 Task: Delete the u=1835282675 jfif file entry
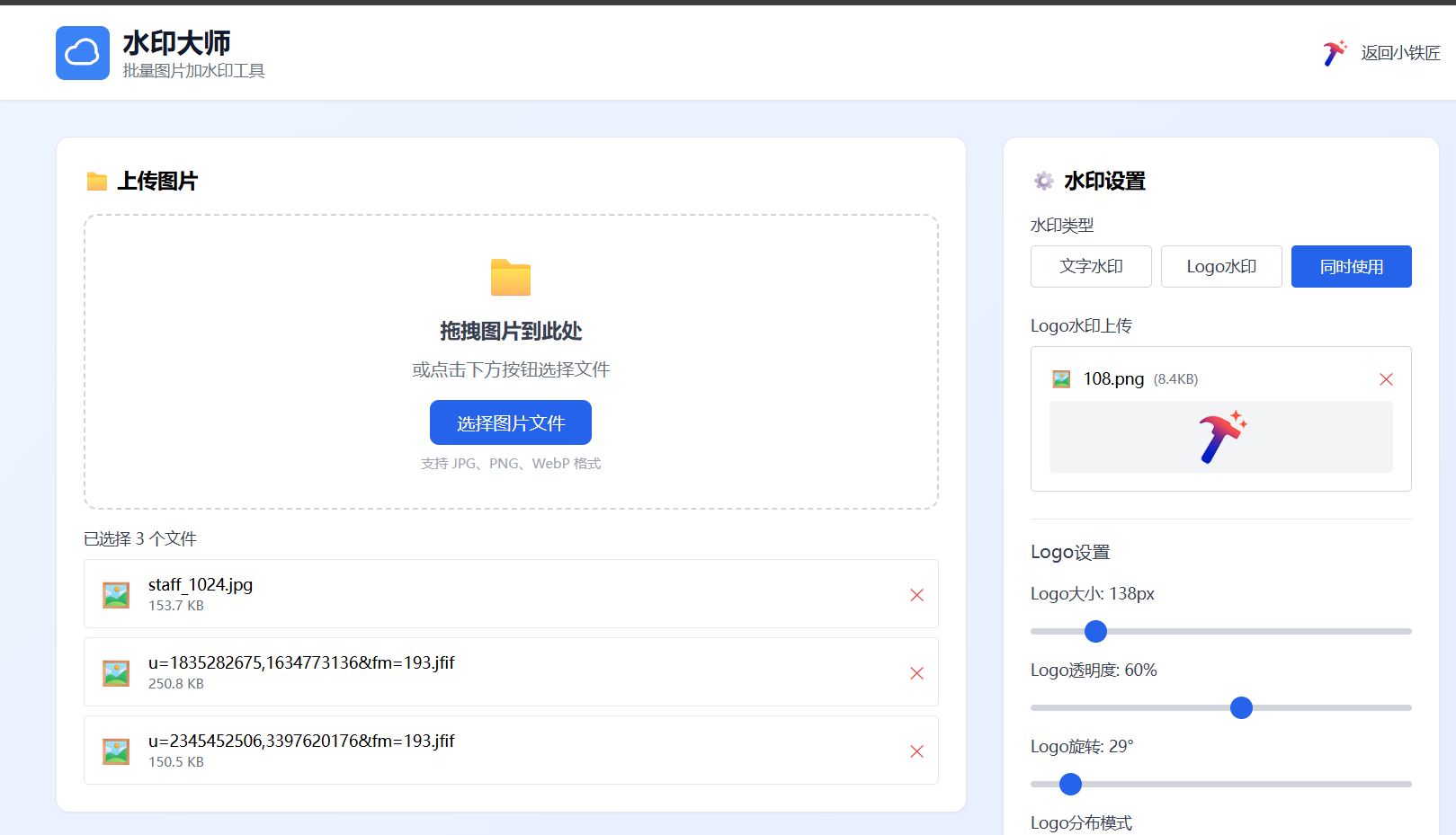(x=916, y=673)
